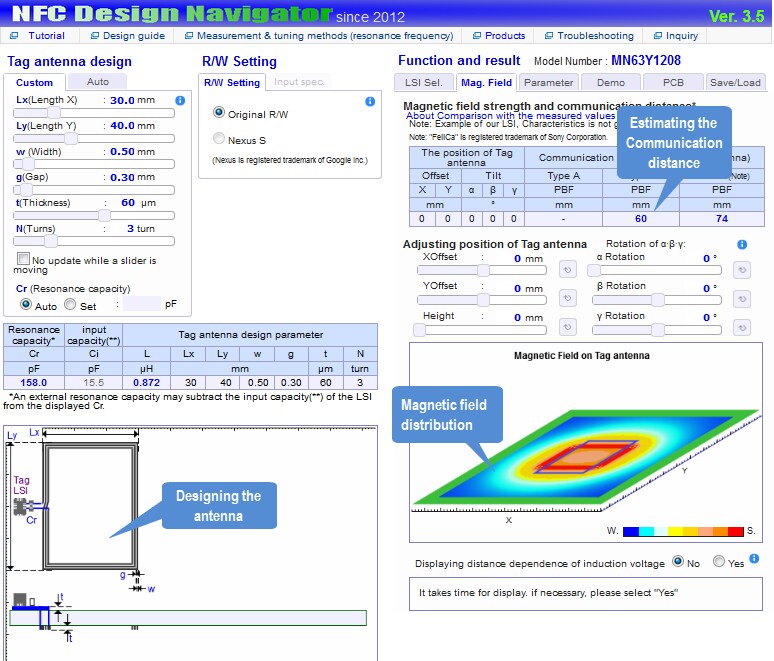Click info icon next to Rotation of α·β·γ
This screenshot has height=661, width=774.
742,244
